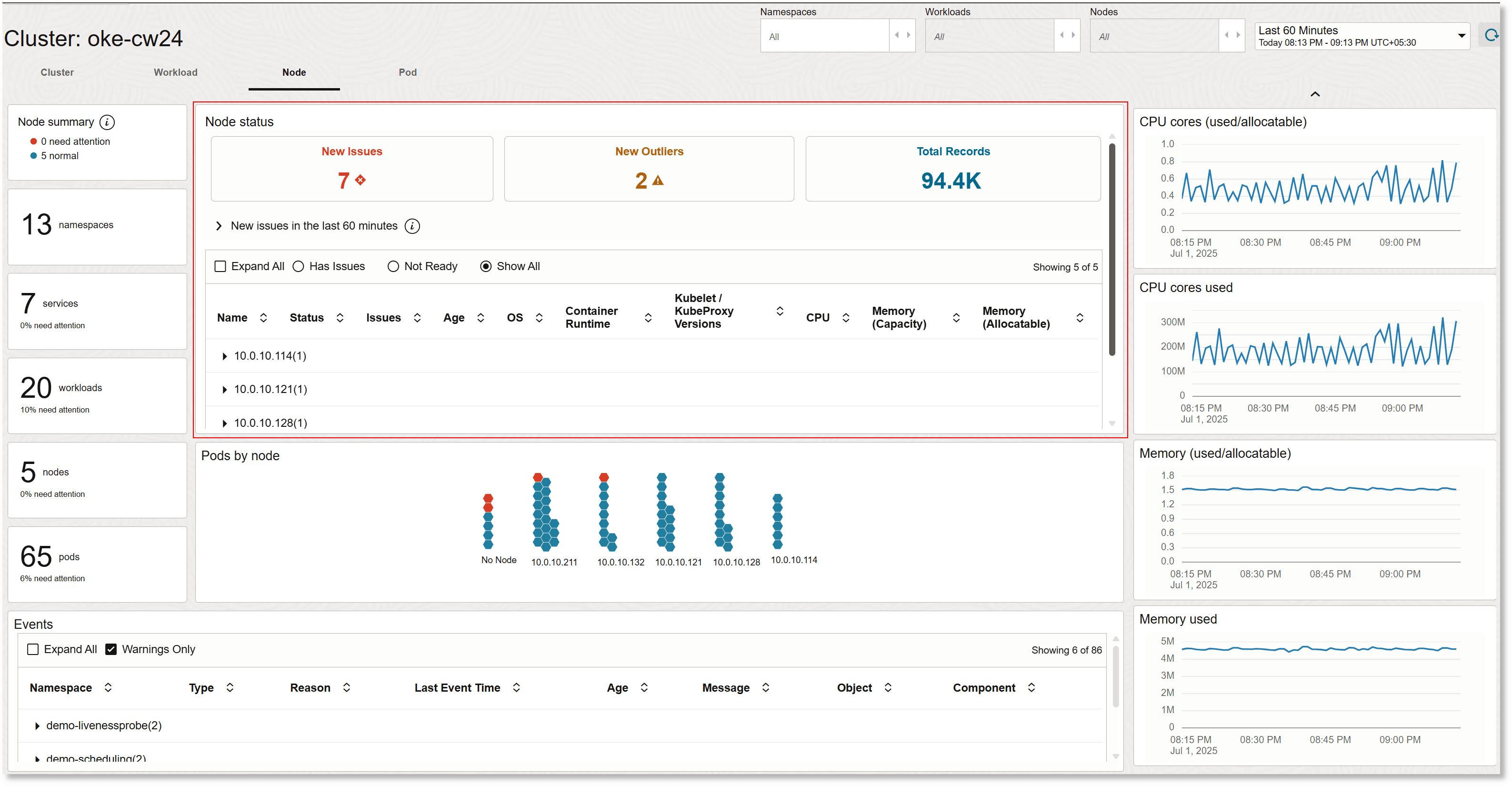The height and width of the screenshot is (786, 1512).
Task: Click the New Outliers count of 2
Action: pyautogui.click(x=641, y=181)
